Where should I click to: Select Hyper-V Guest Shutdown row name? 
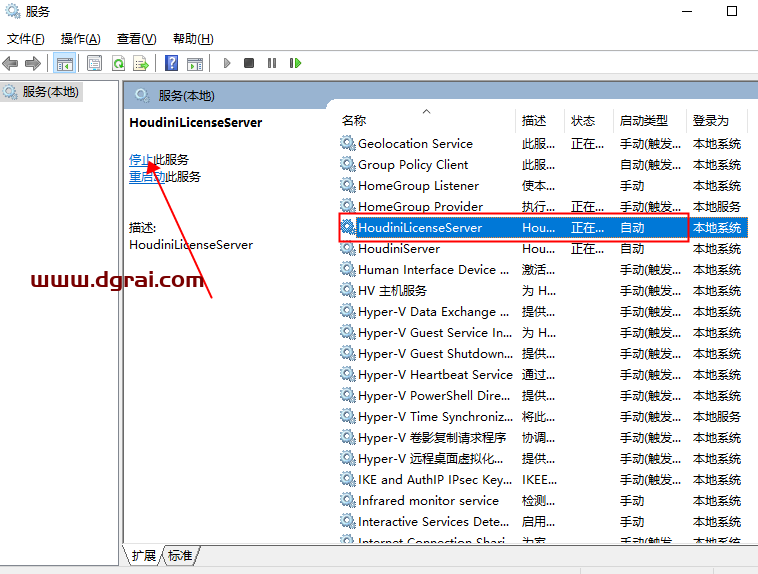click(x=435, y=354)
